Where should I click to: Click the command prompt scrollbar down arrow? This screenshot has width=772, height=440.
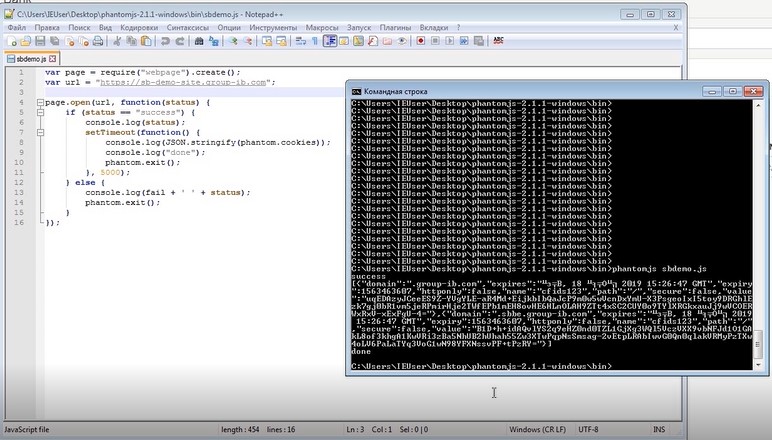pyautogui.click(x=758, y=365)
